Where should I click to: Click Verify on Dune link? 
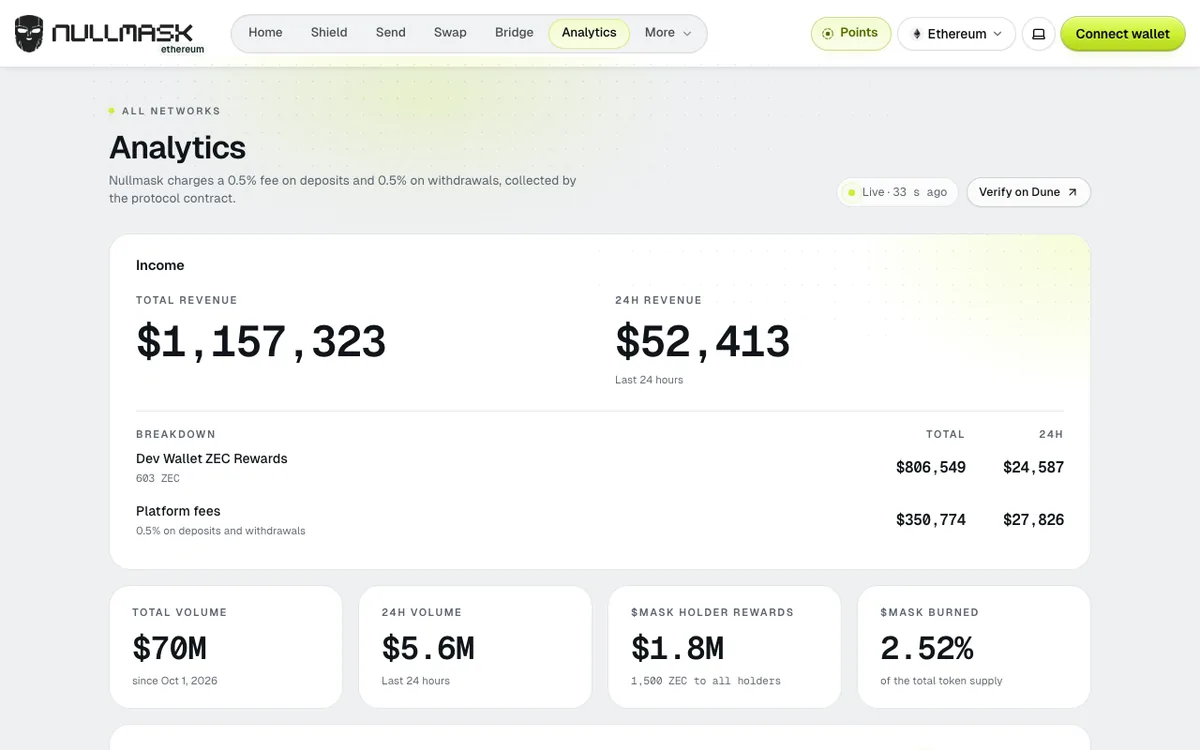1028,192
